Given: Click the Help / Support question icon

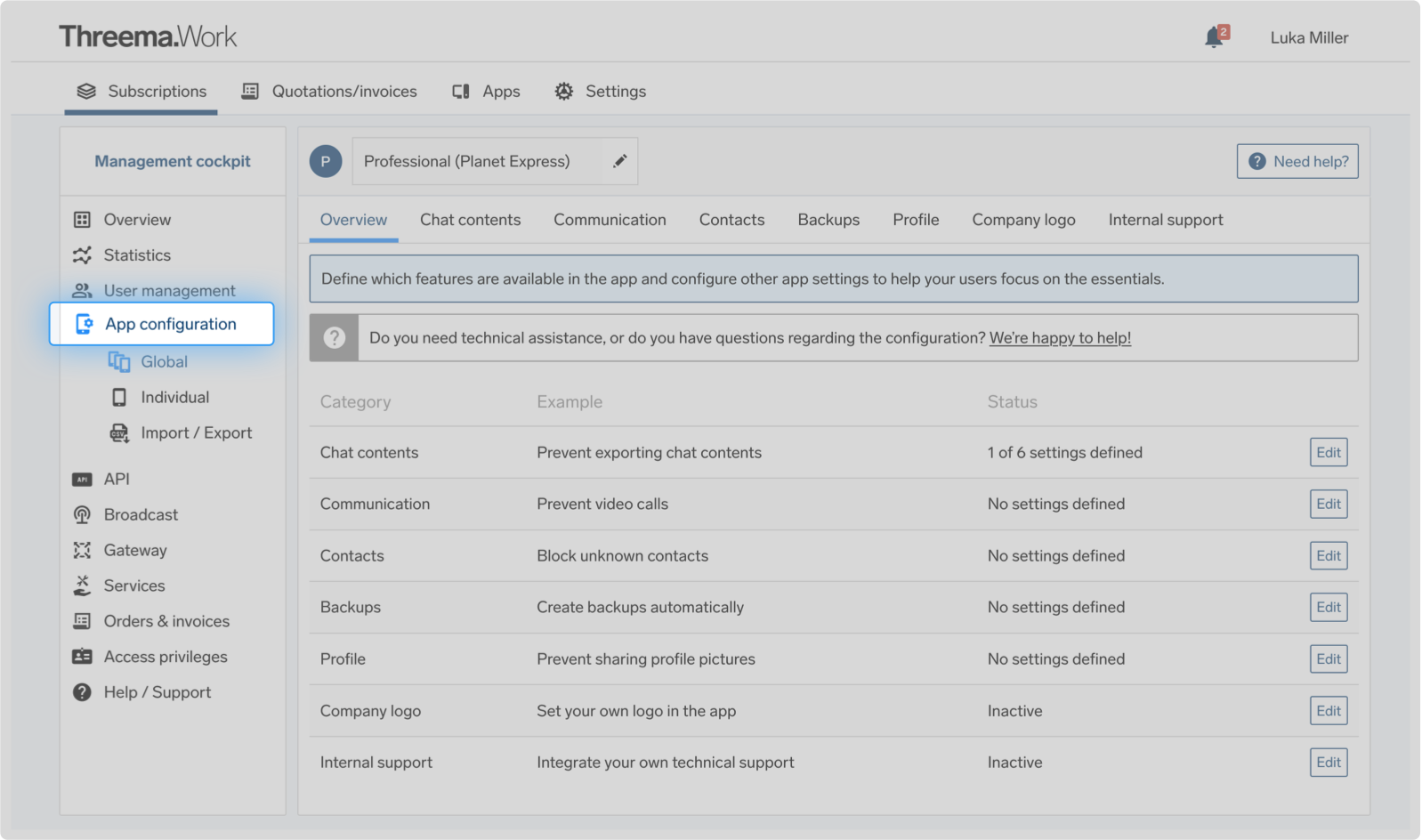Looking at the screenshot, I should tap(82, 692).
